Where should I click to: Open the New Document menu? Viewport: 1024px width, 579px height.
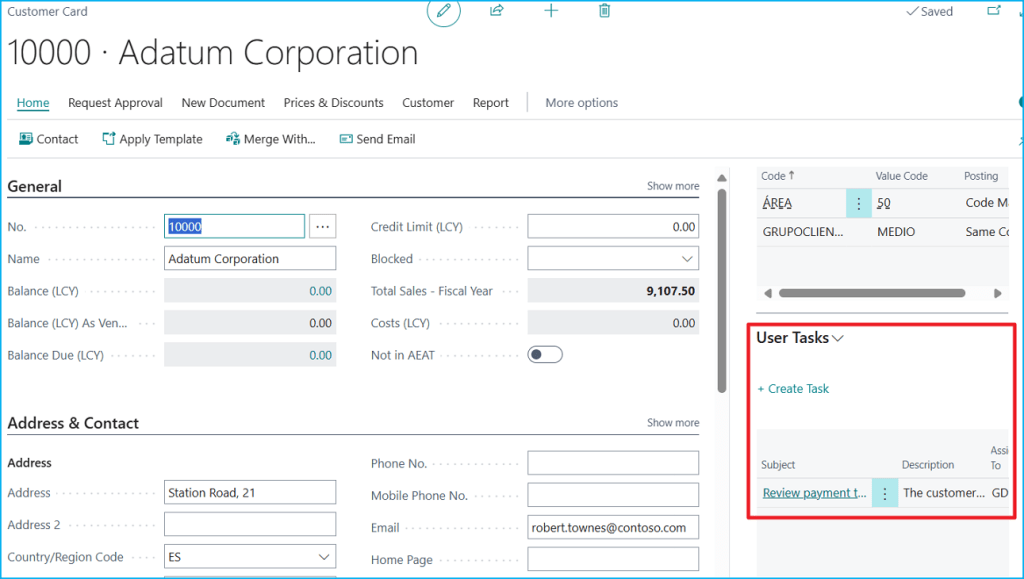click(x=223, y=103)
